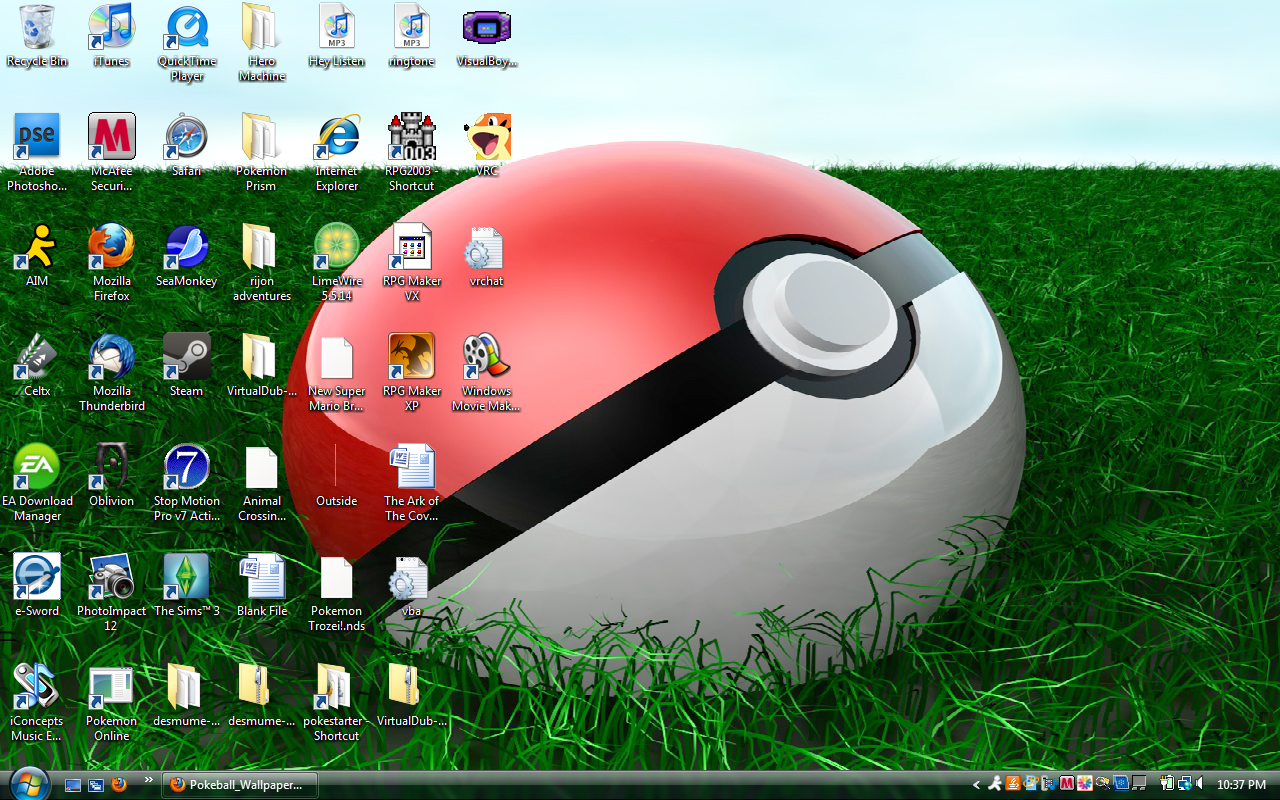Open the volume speaker tray icon

(1201, 784)
